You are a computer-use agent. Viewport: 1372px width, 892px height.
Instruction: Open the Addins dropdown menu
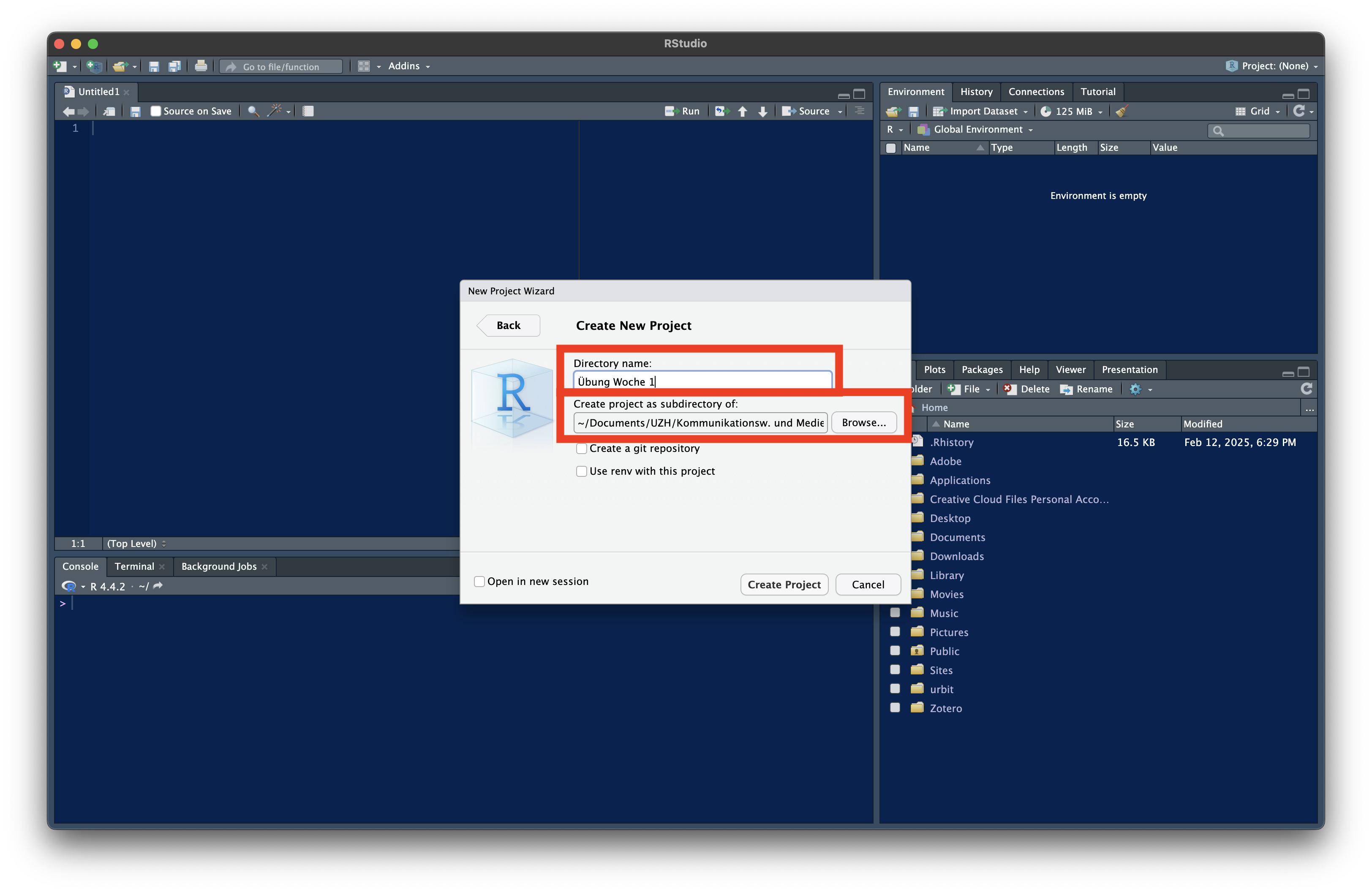coord(409,66)
